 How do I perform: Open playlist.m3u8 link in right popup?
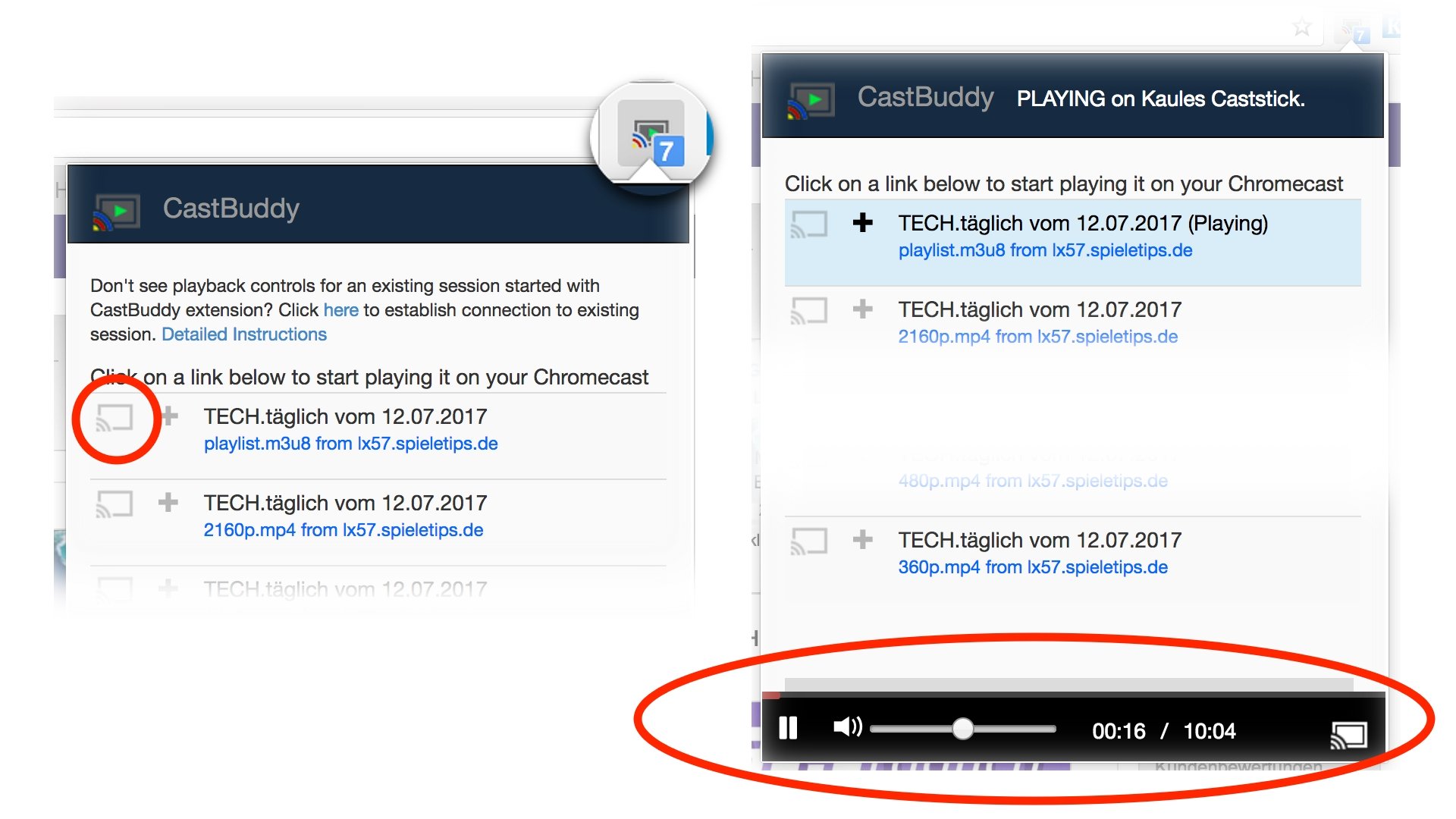[x=1045, y=250]
